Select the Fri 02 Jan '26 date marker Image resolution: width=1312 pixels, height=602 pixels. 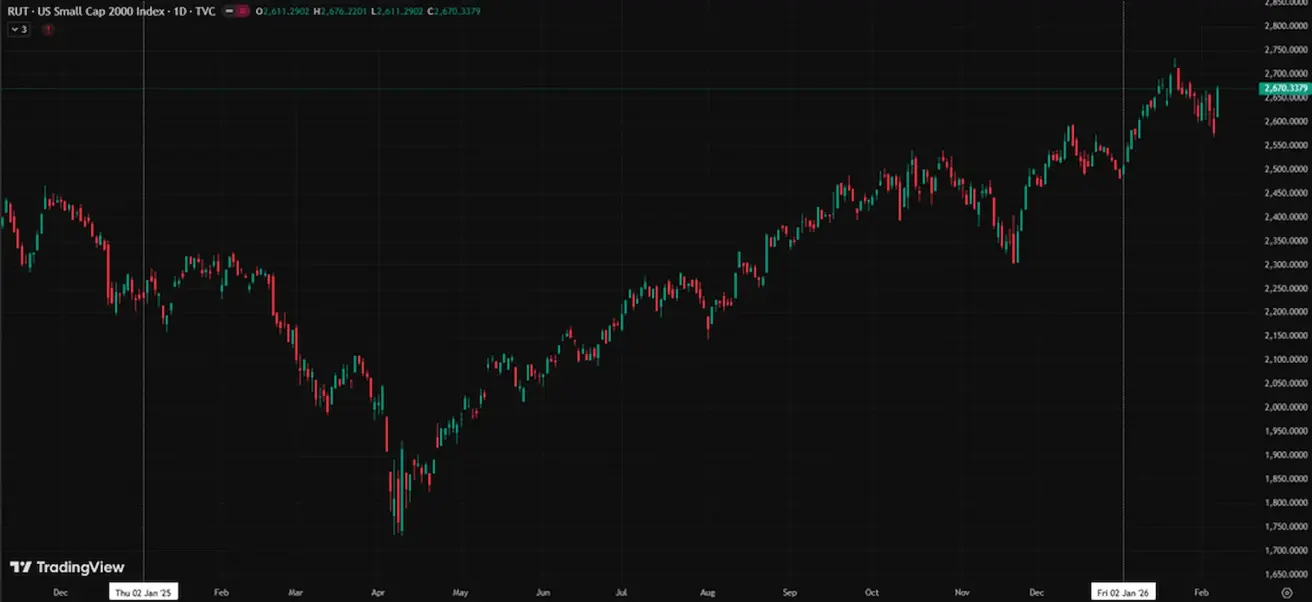[x=1125, y=592]
